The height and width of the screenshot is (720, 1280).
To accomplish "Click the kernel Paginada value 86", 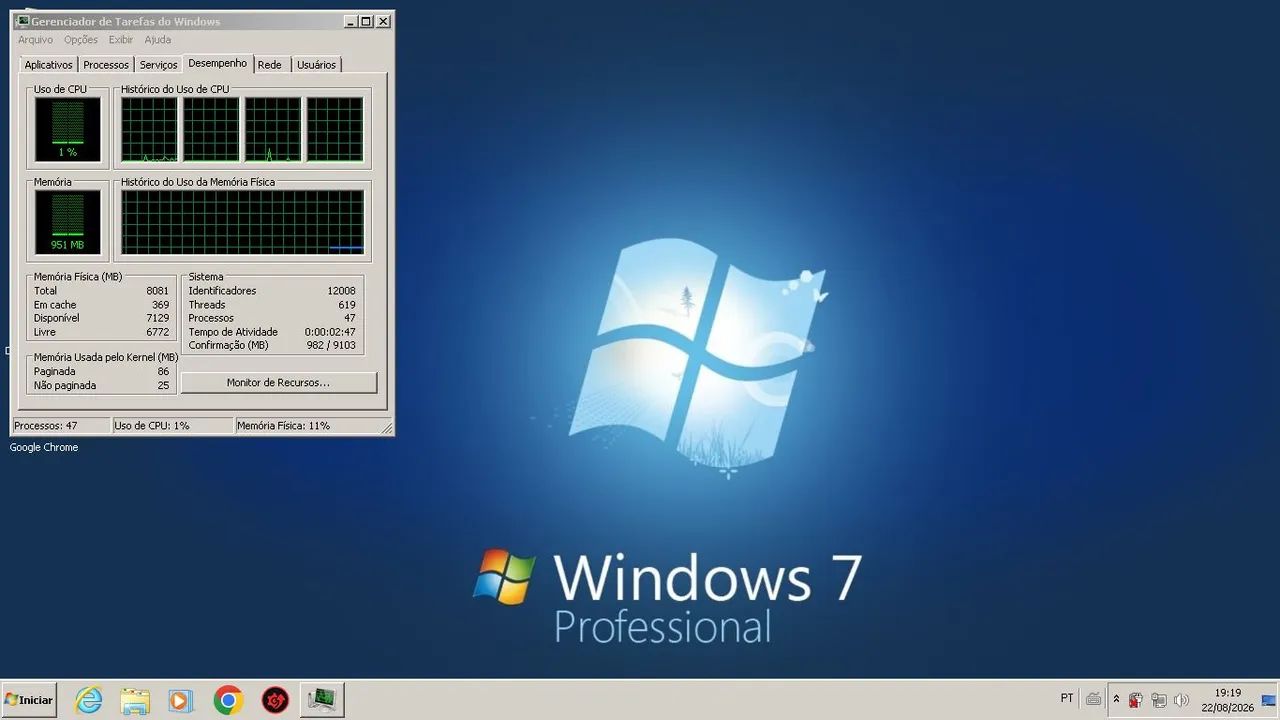I will click(163, 371).
